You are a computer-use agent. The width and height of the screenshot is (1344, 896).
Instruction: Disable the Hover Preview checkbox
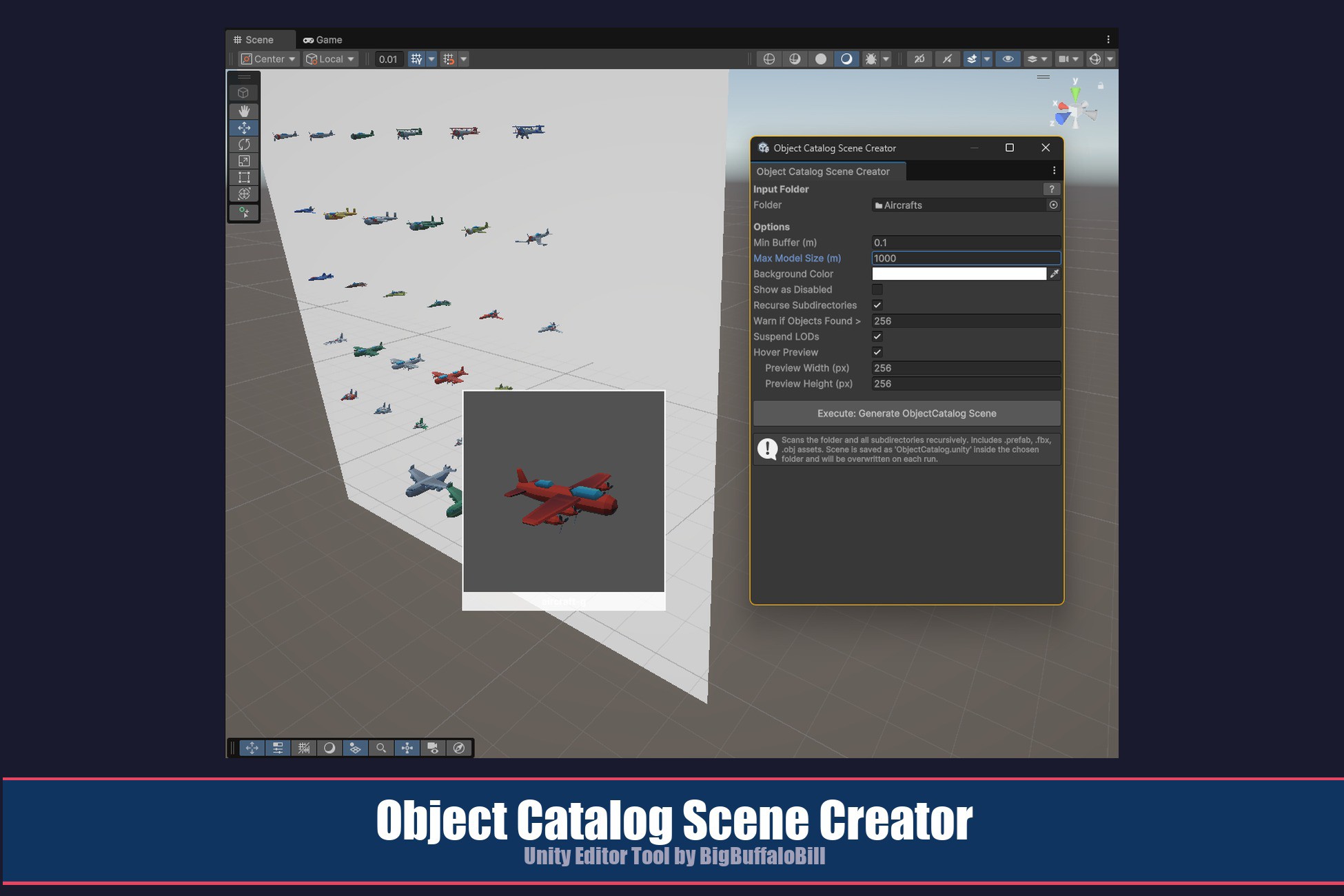coord(877,352)
